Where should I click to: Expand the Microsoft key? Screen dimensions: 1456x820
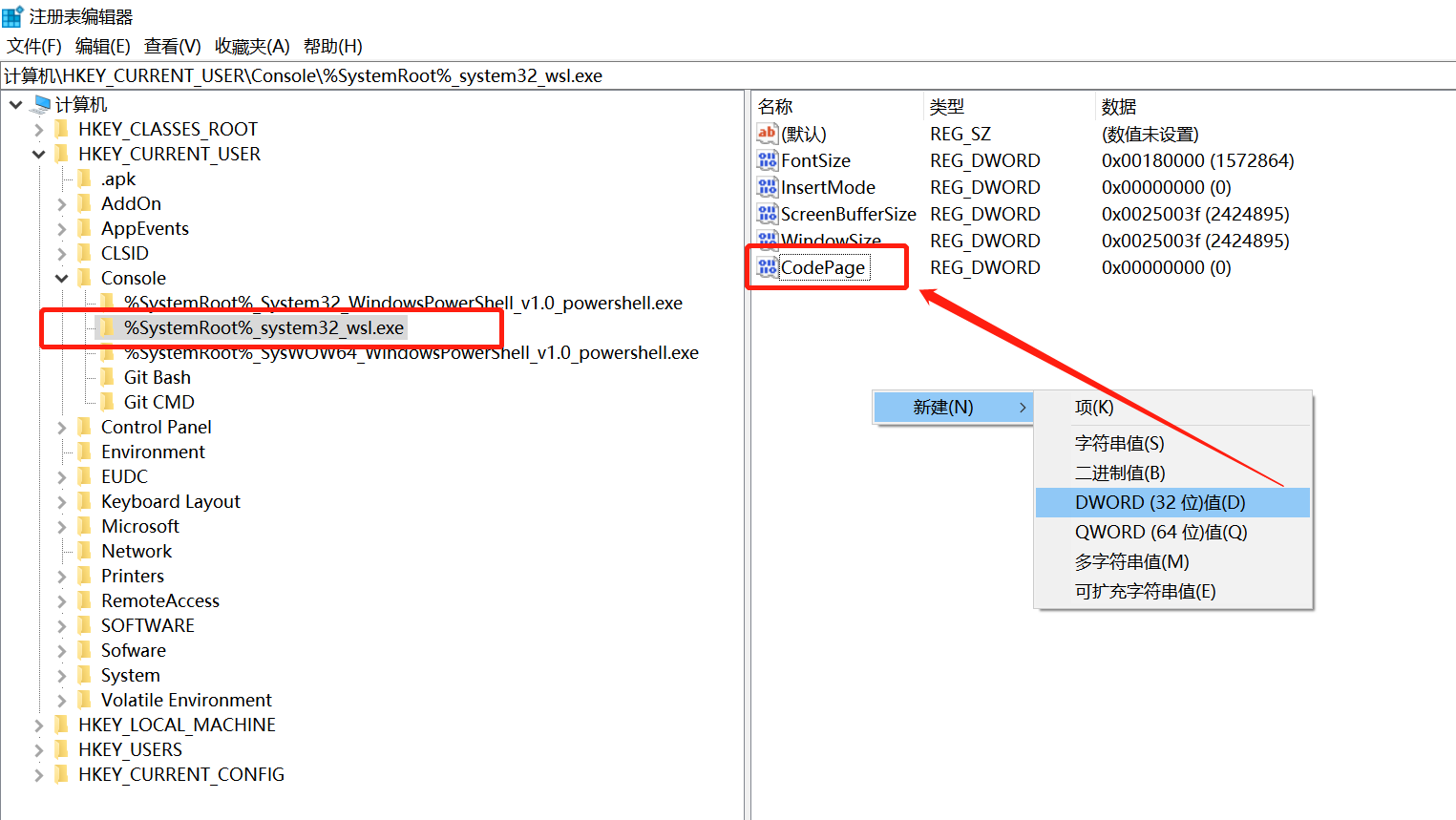62,526
